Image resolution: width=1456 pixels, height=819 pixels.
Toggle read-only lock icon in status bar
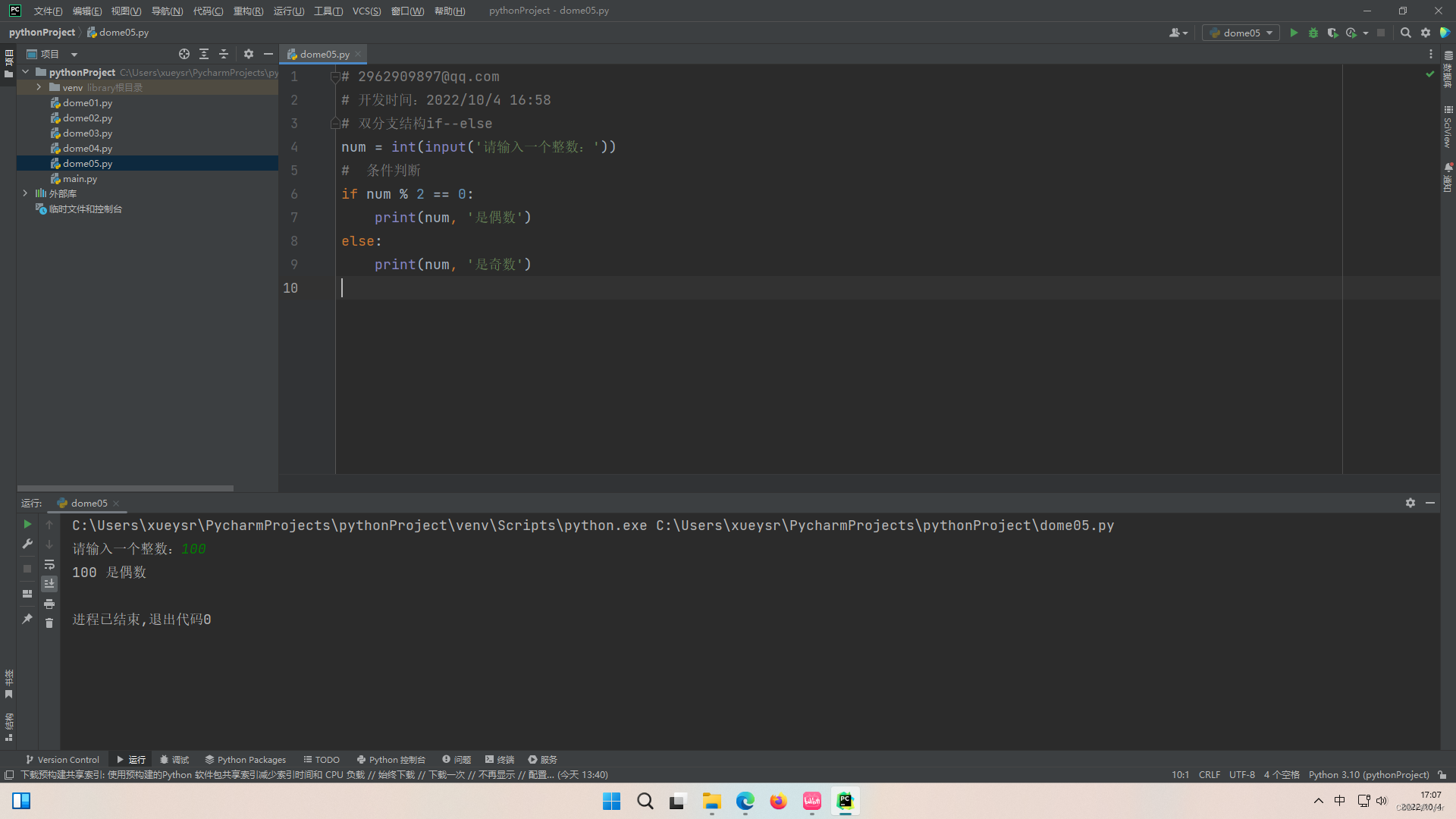1442,774
